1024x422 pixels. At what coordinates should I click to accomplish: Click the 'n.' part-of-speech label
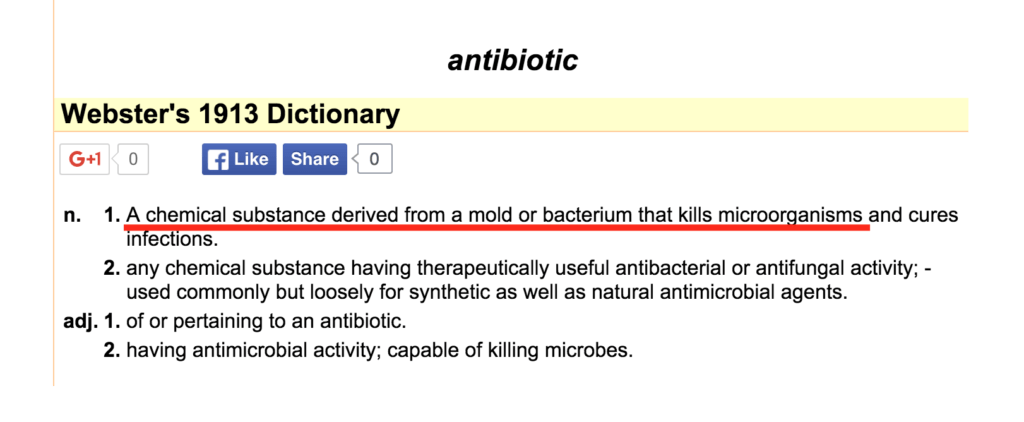[72, 215]
